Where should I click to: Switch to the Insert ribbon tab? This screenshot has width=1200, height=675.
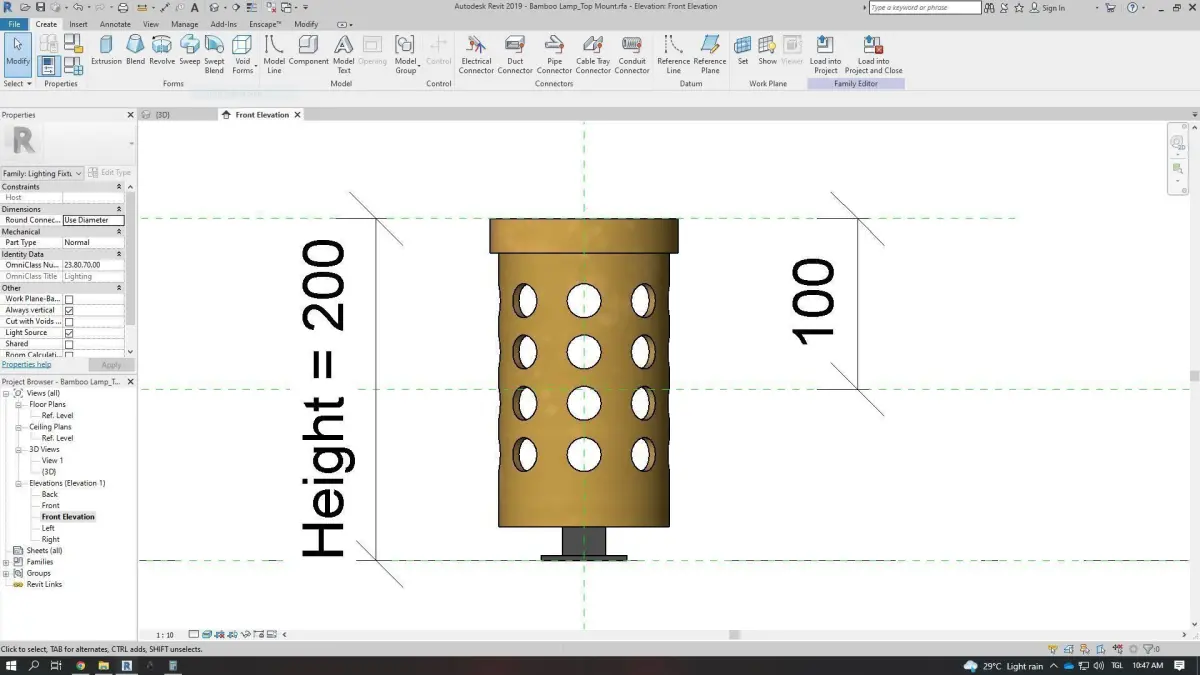coord(78,24)
